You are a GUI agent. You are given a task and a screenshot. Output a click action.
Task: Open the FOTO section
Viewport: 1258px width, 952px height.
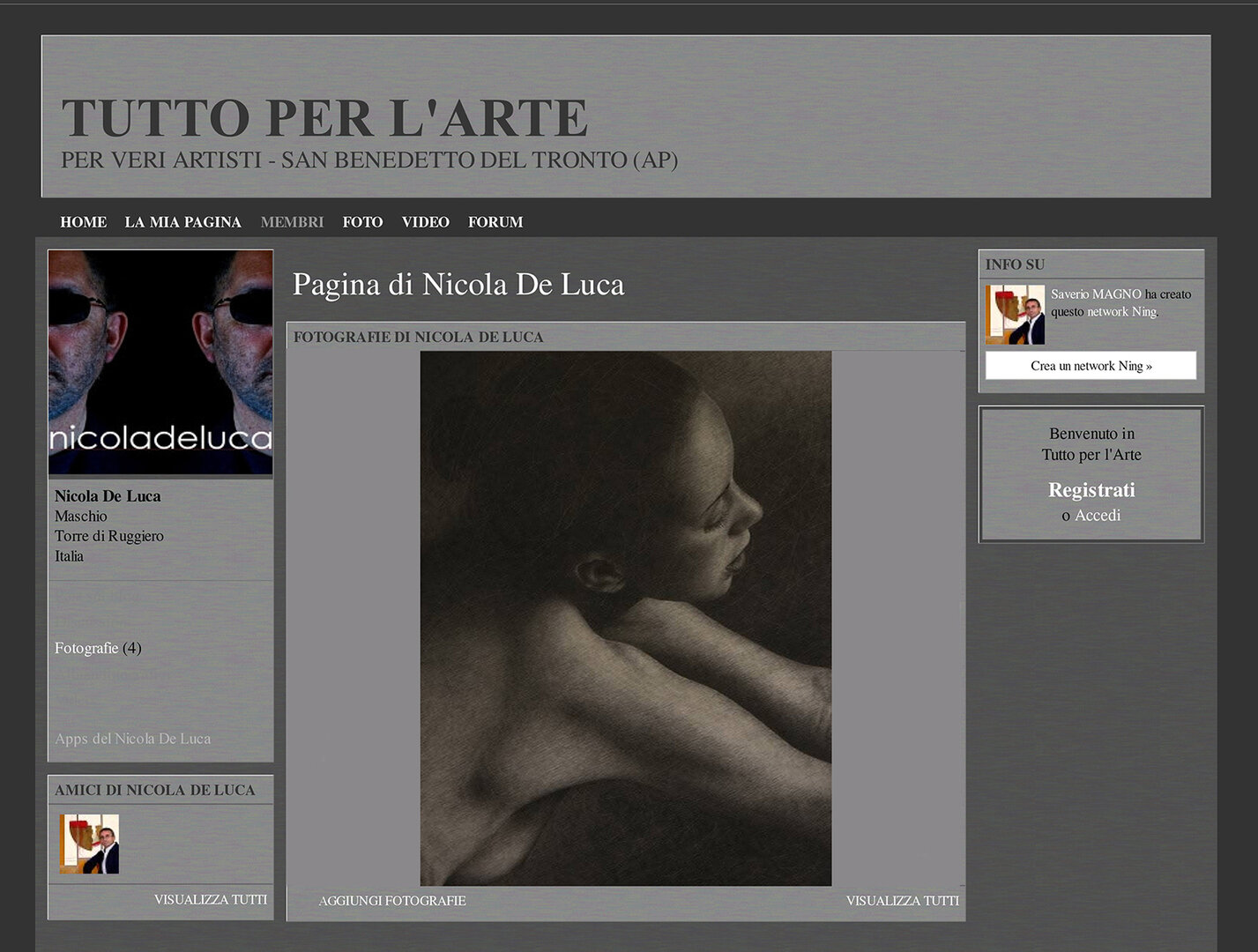[362, 222]
